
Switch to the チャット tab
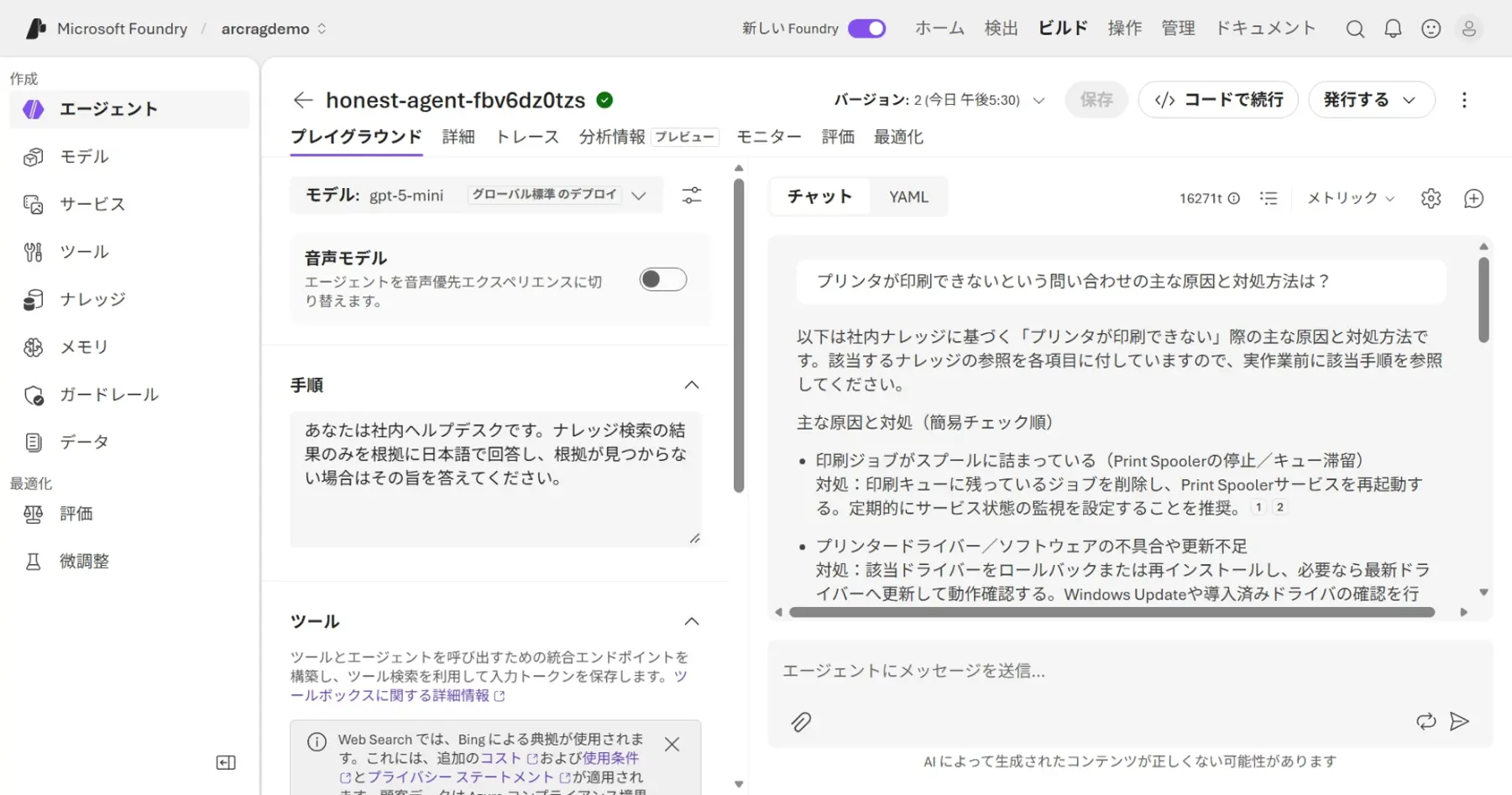coord(820,197)
